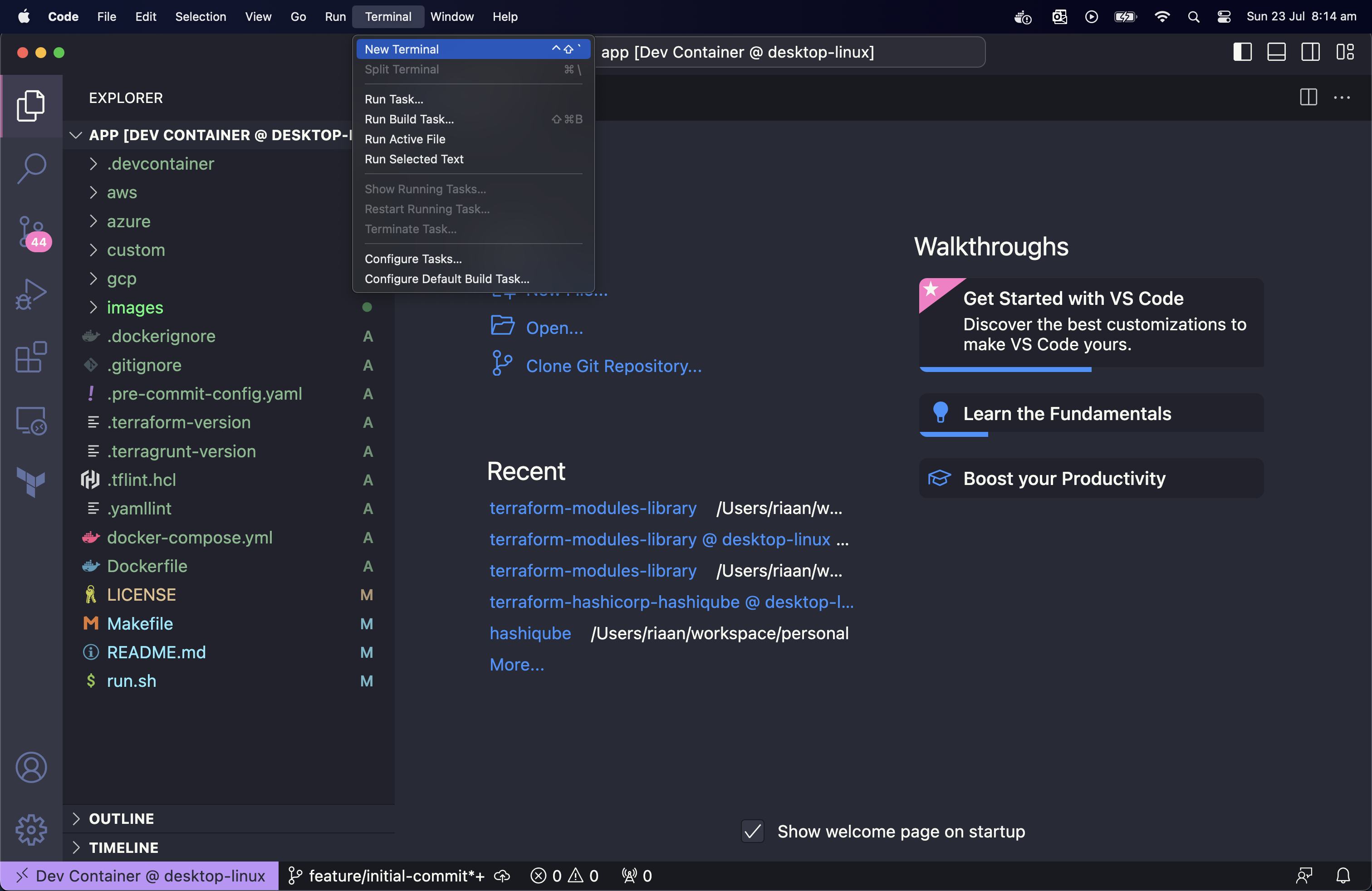Split the editor to the right
This screenshot has width=1372, height=891.
(x=1308, y=98)
